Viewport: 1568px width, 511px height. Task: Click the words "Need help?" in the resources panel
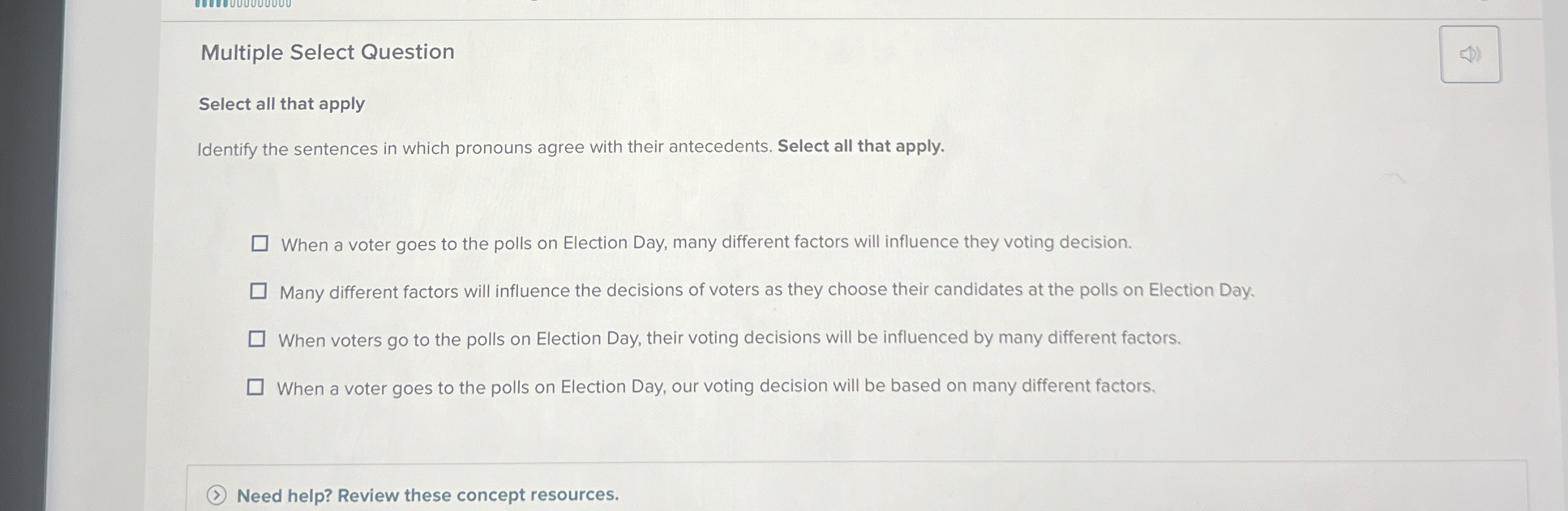coord(283,495)
